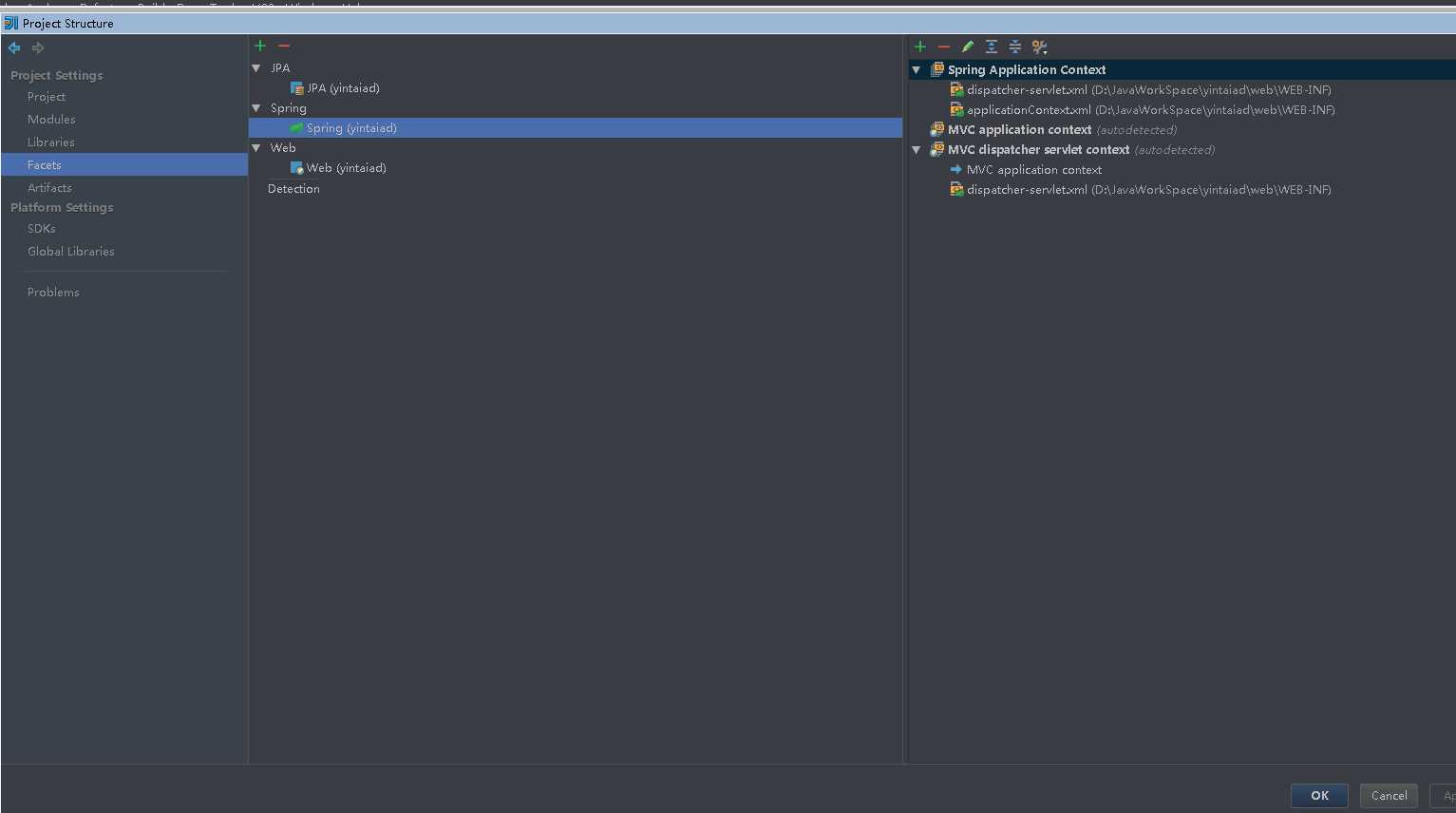
Task: Click applicationContext.xml file icon
Action: point(957,109)
